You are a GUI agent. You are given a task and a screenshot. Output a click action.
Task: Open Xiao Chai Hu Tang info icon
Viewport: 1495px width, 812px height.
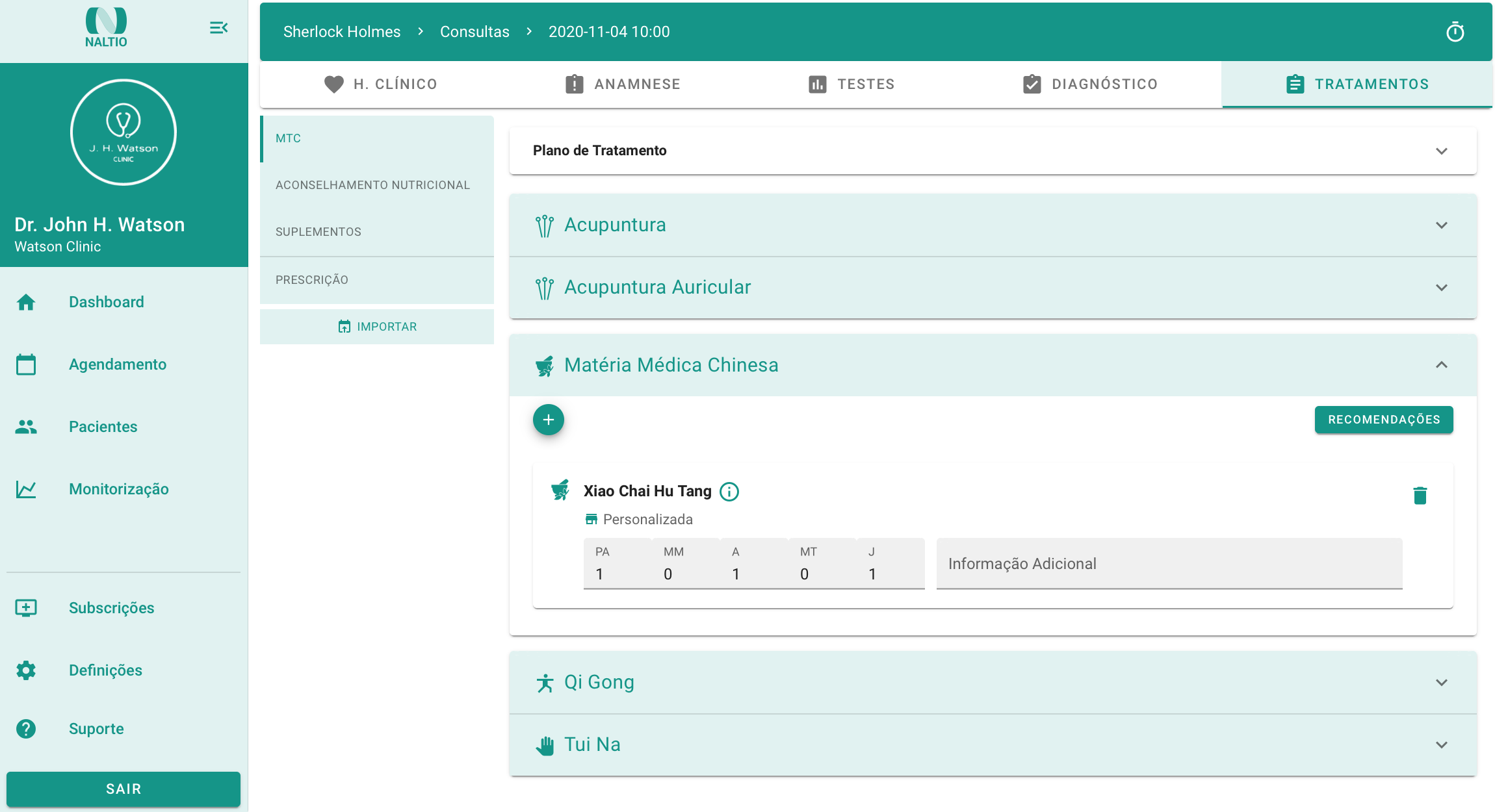pos(729,492)
